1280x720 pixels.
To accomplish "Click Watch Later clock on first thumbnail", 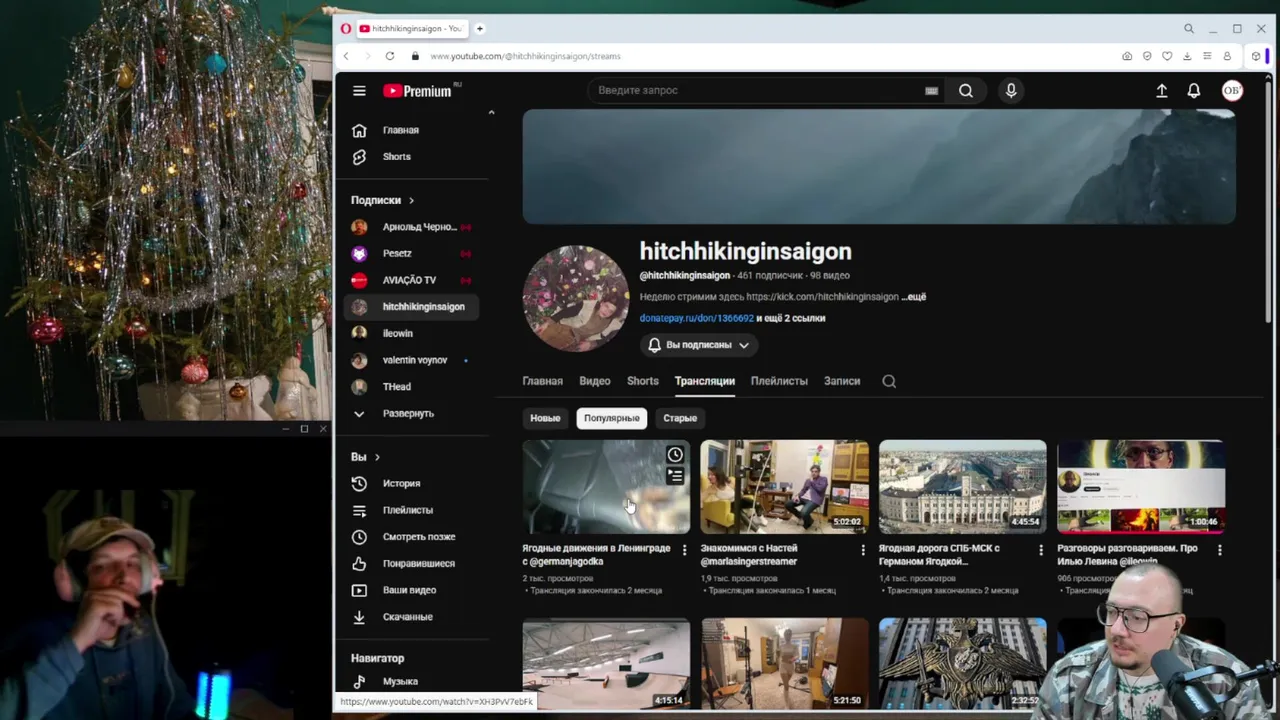I will [675, 455].
